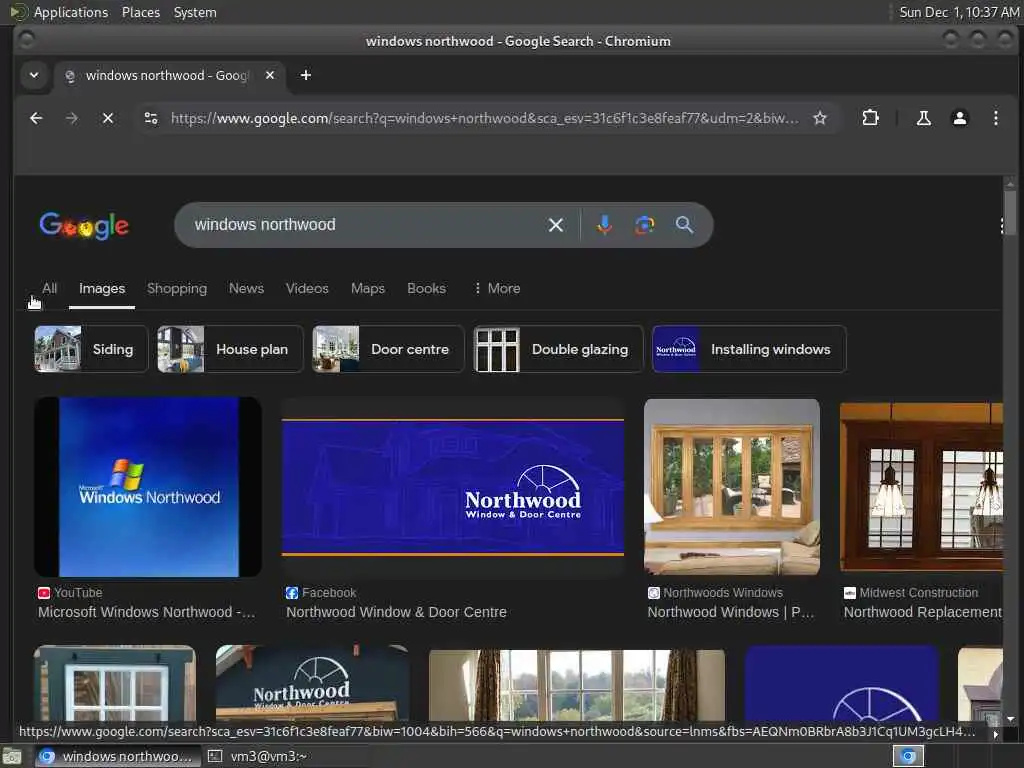Expand the More search options menu
1024x768 pixels.
coord(497,288)
